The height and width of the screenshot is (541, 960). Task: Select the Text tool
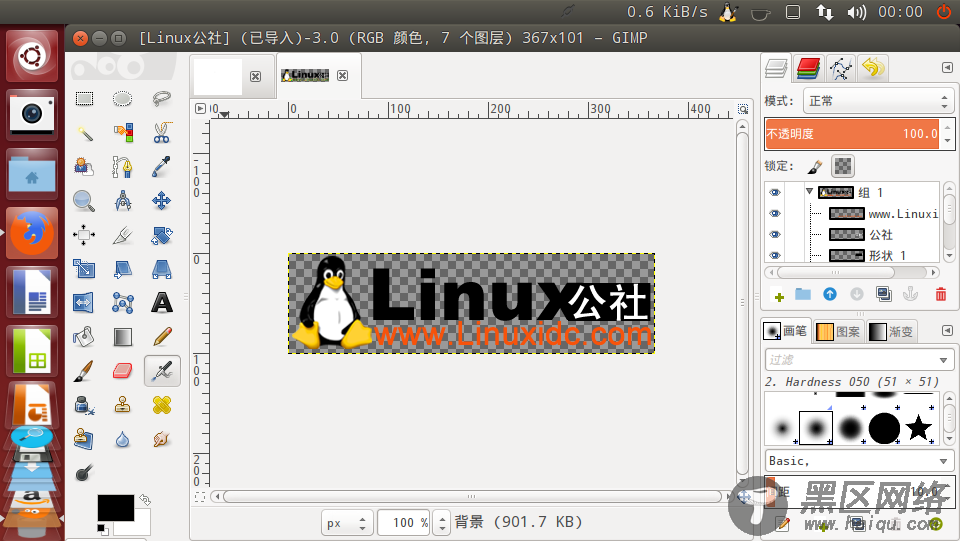pos(162,303)
